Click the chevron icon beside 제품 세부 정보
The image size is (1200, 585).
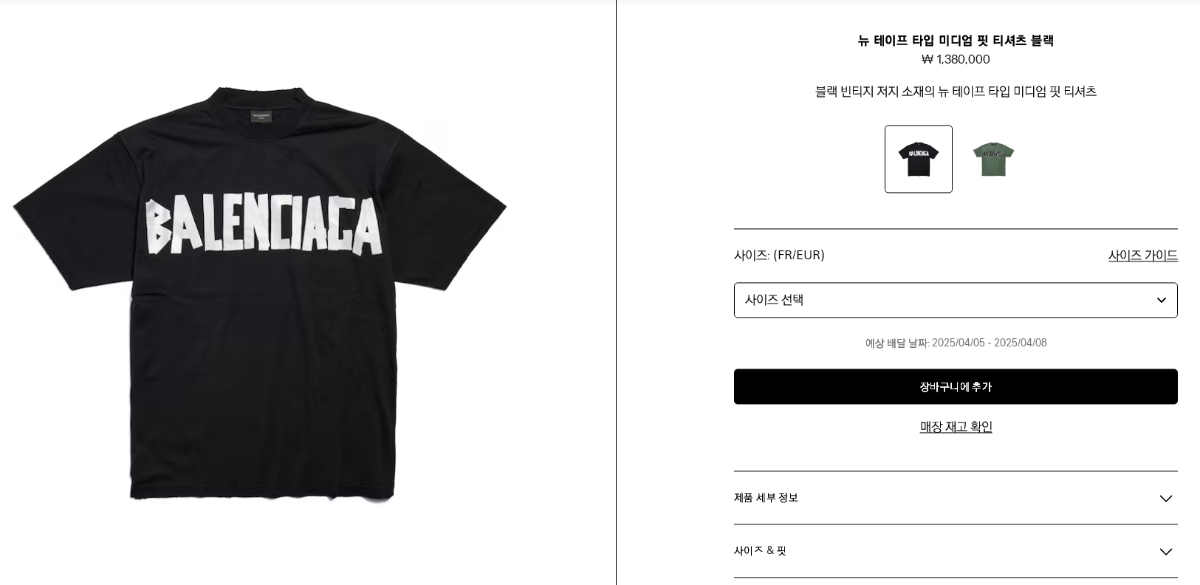point(1165,498)
